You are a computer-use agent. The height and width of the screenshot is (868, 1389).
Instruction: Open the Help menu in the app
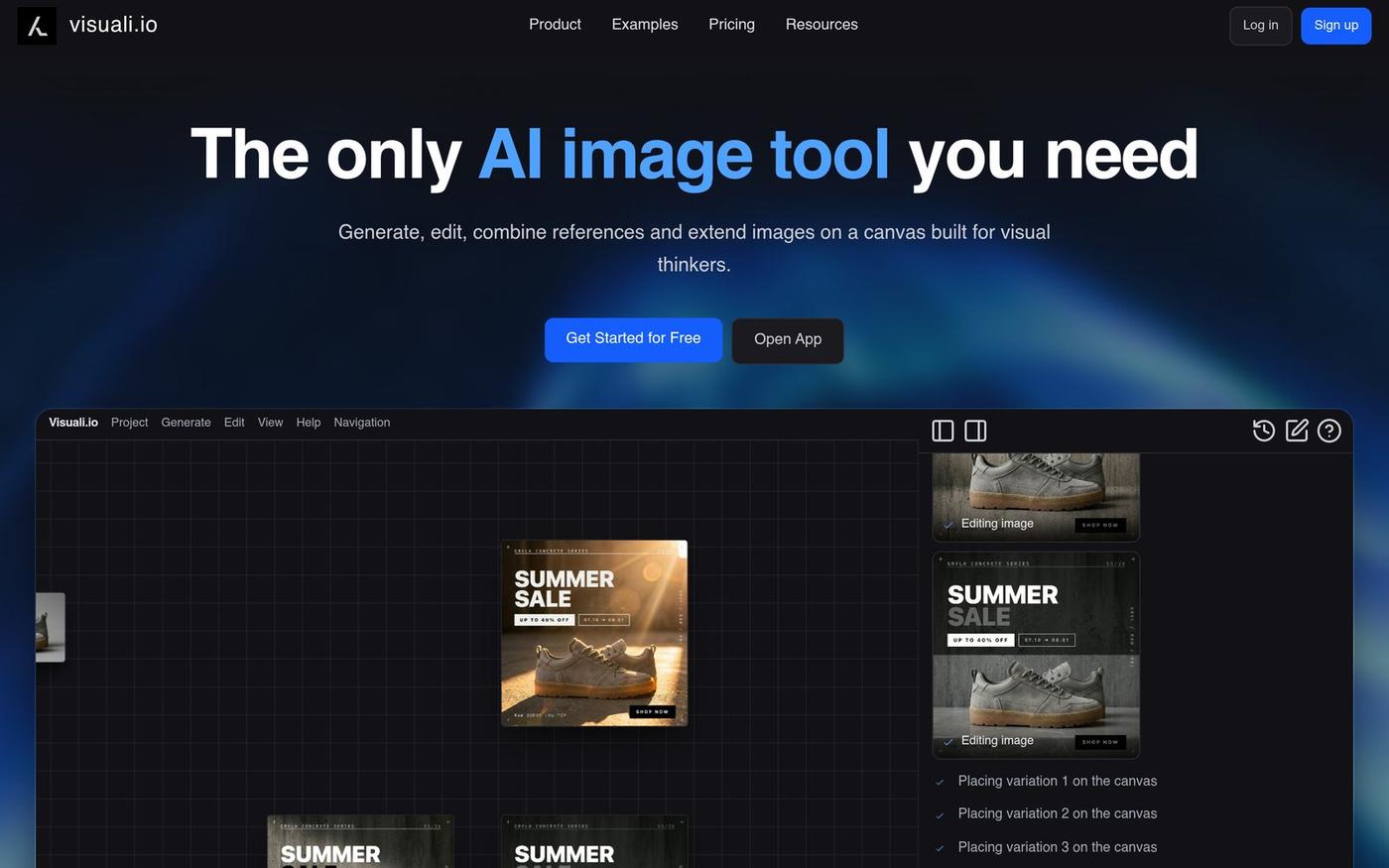(x=309, y=423)
